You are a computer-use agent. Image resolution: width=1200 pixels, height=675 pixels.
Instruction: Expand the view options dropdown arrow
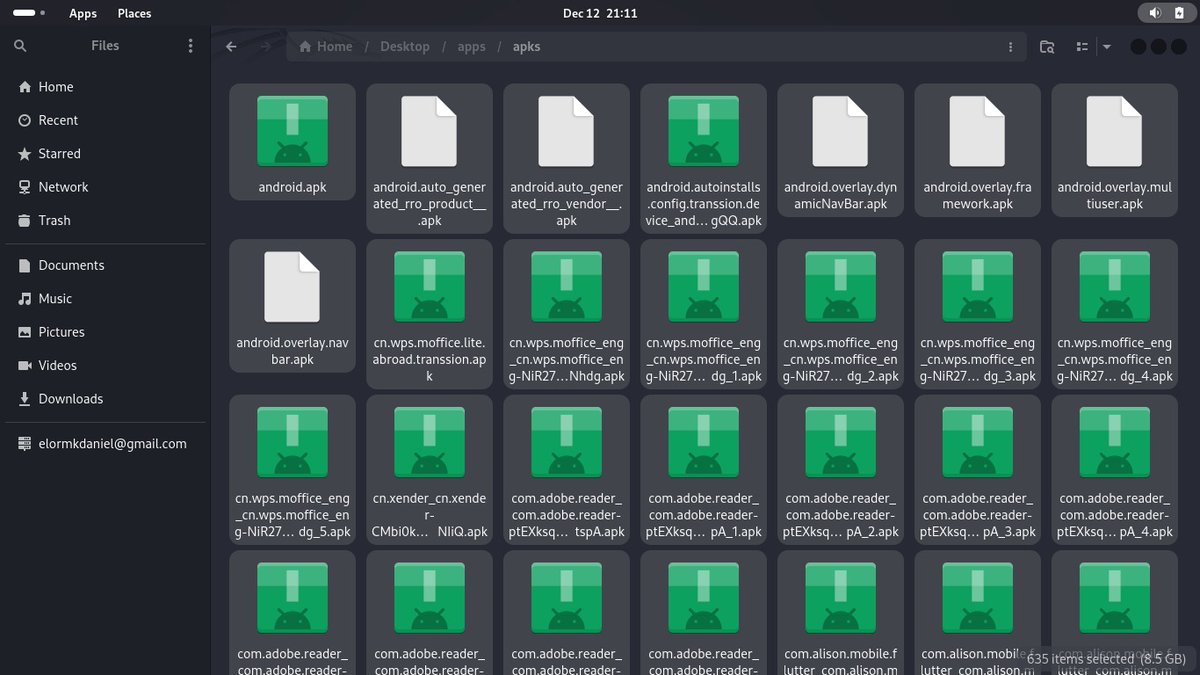click(x=1106, y=46)
